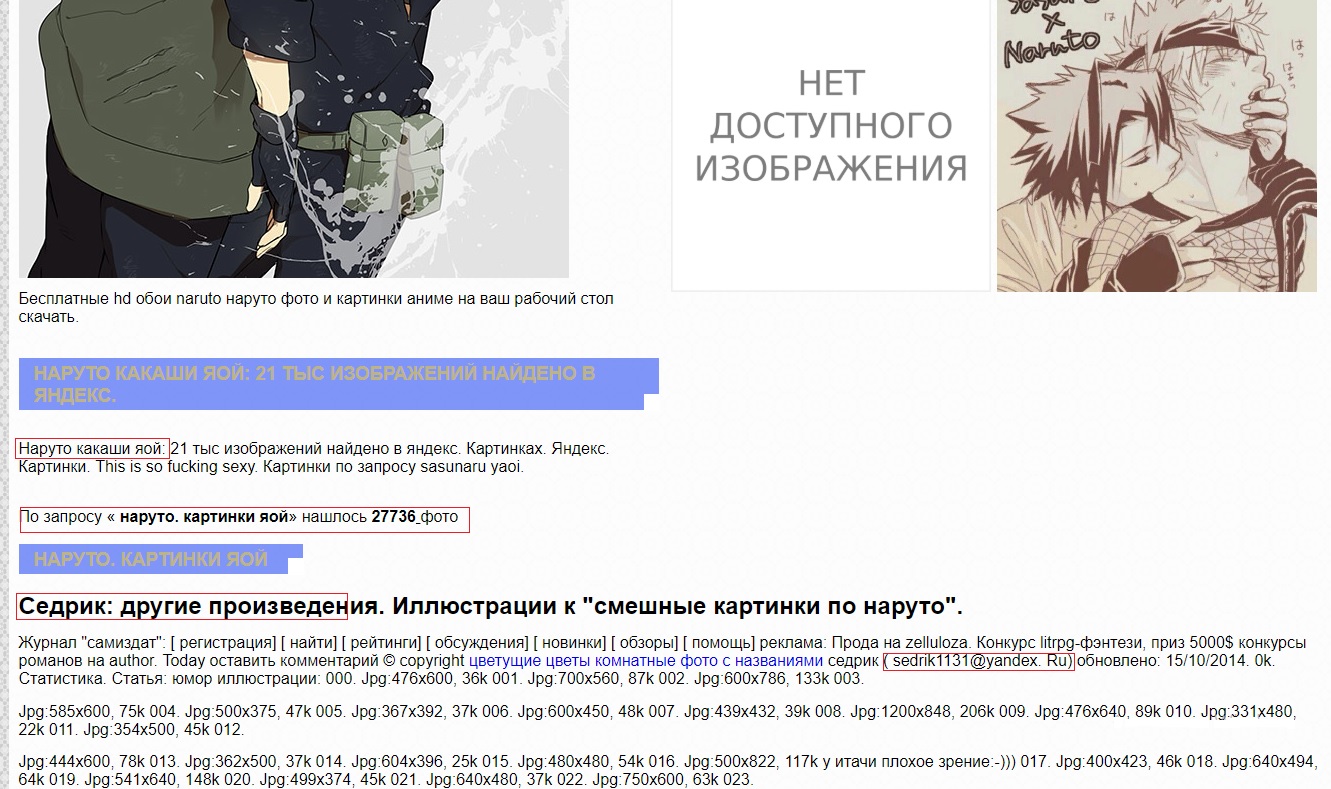Screen dimensions: 1331x789
Task: Click the '[ новинки]' text
Action: pyautogui.click(x=570, y=642)
